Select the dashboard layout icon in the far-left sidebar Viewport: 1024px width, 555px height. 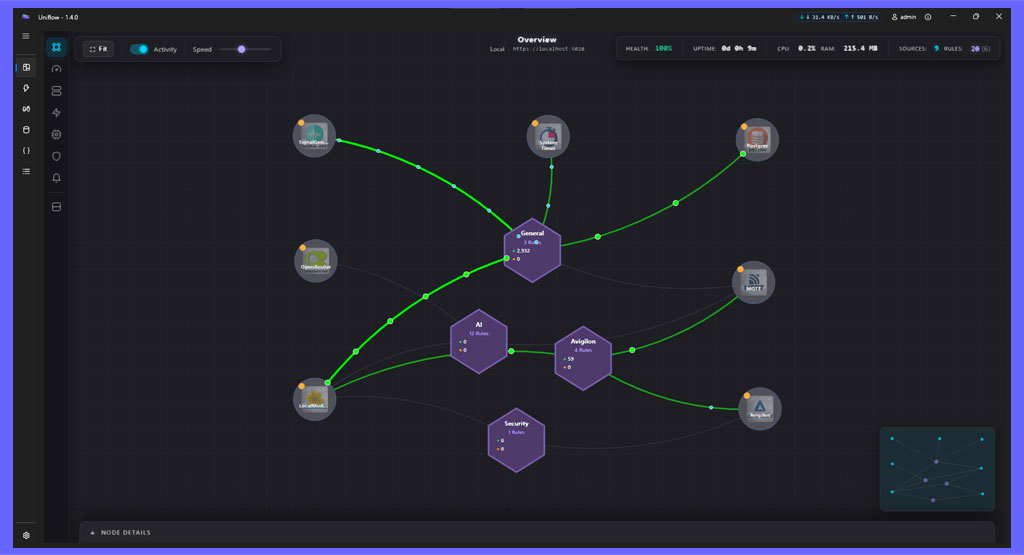26,67
